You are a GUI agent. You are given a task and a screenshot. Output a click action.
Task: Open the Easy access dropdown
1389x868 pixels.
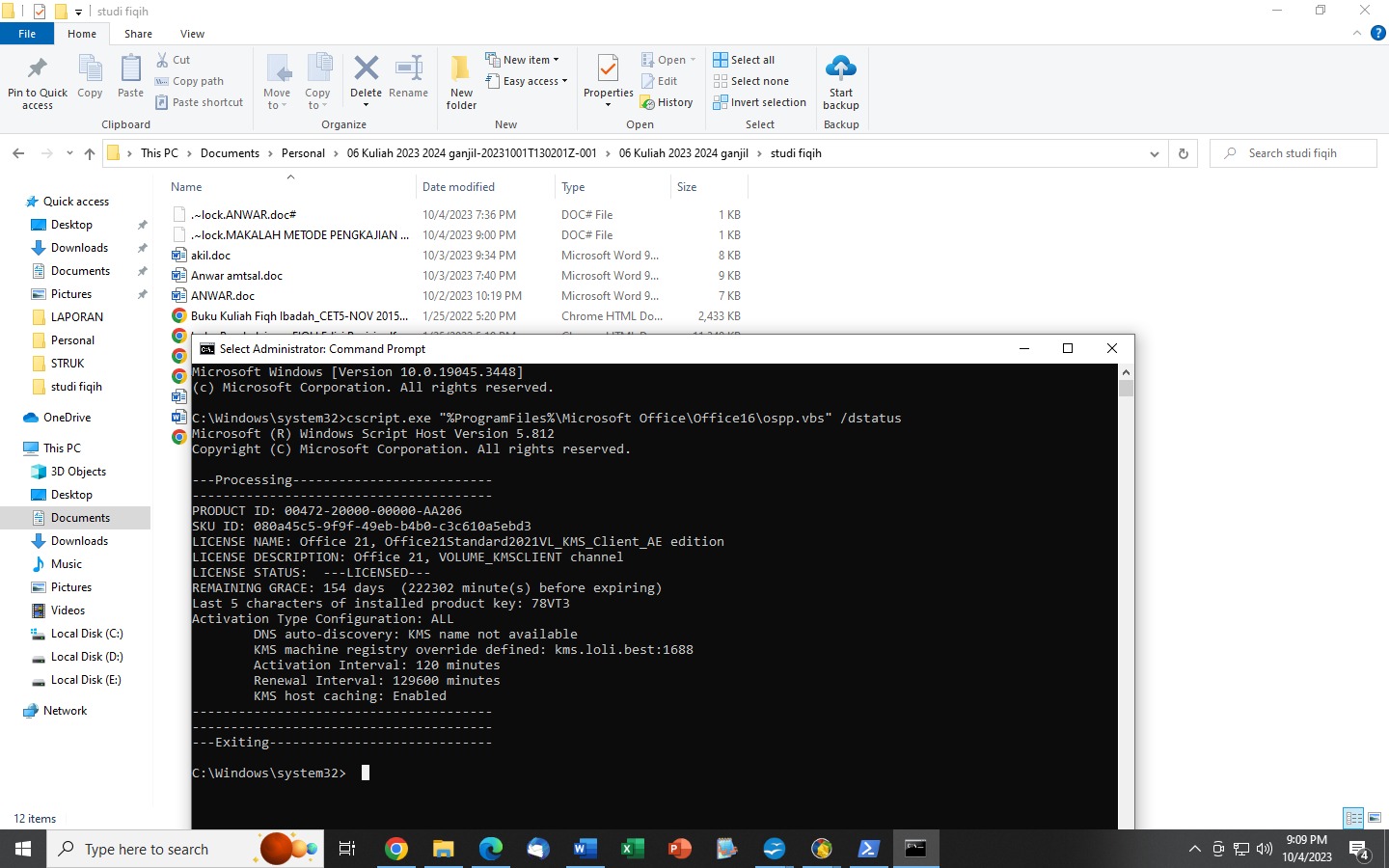coord(527,81)
